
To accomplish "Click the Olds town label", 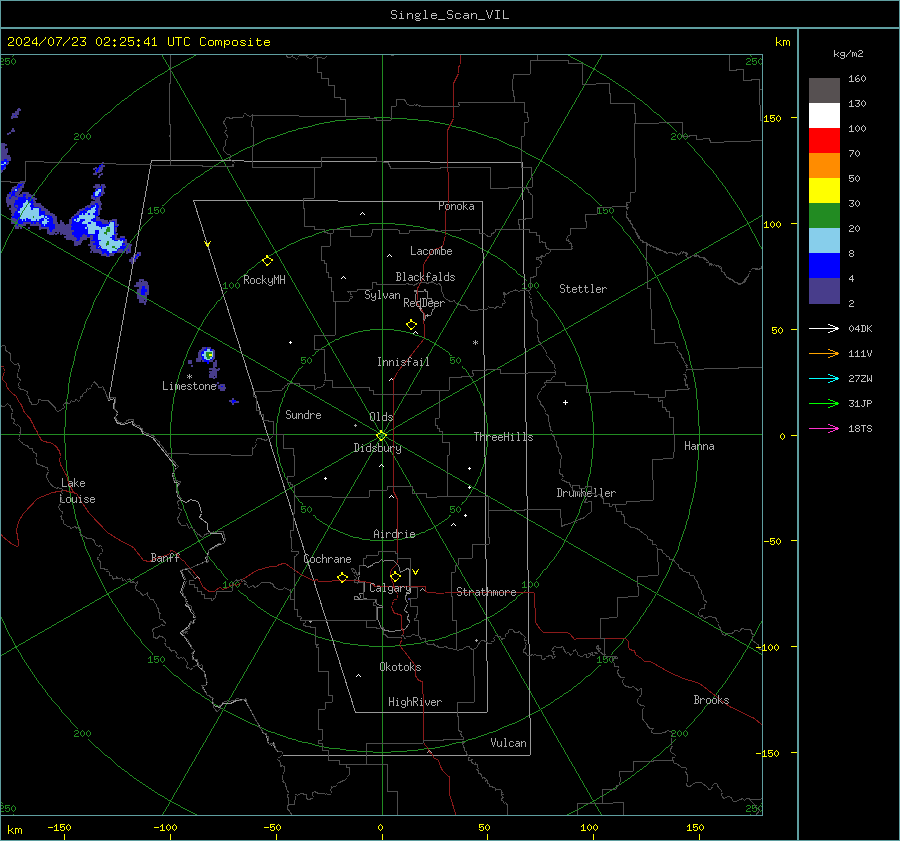I will [x=381, y=417].
